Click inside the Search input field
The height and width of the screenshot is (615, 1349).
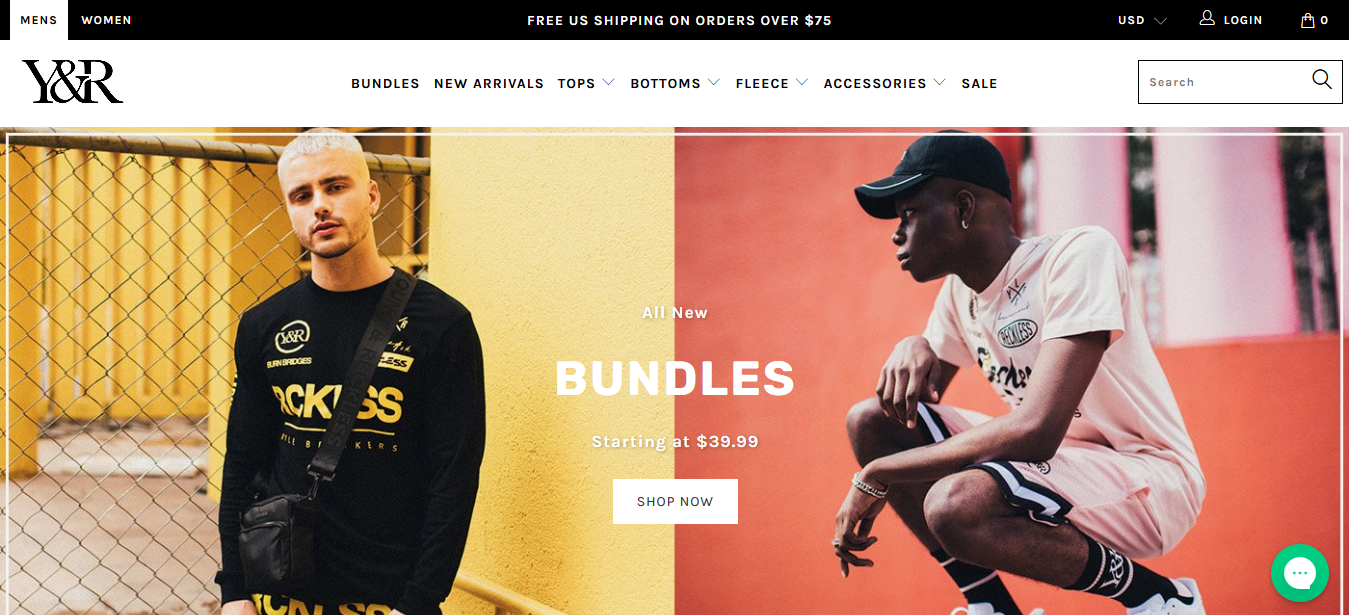point(1225,82)
